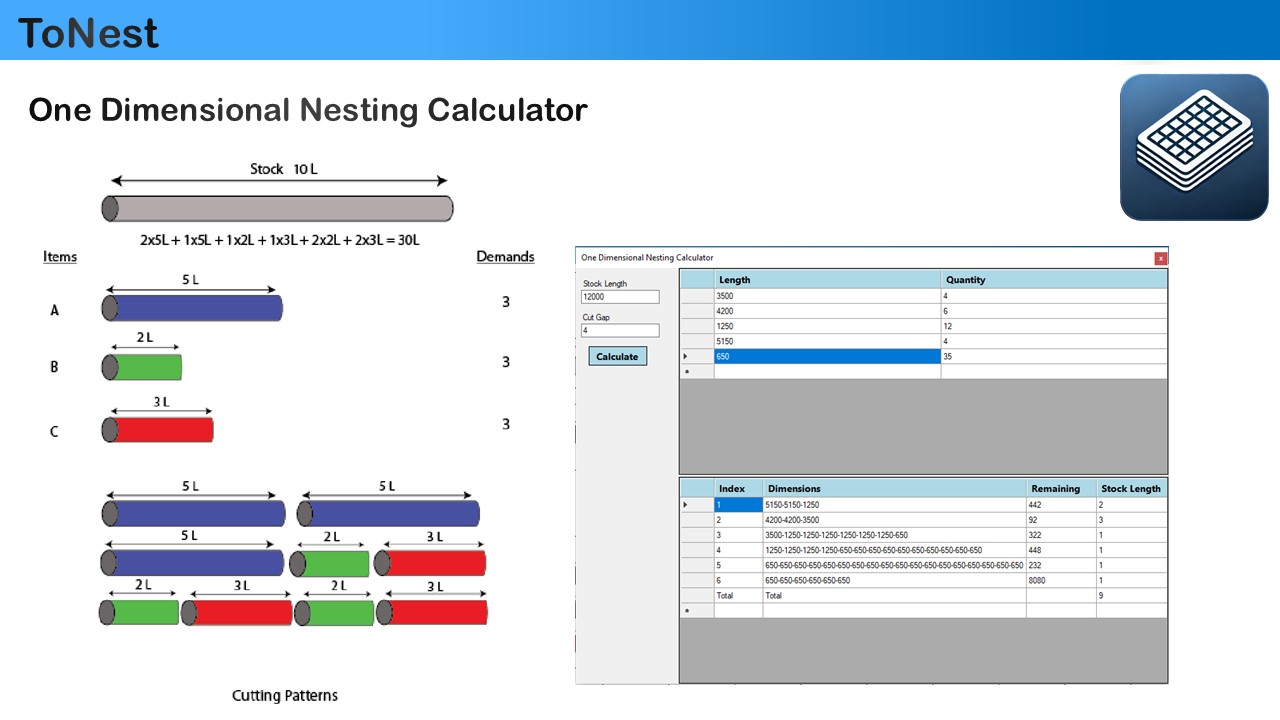1280x720 pixels.
Task: Select the dimensions cell in results row 4
Action: click(x=894, y=550)
